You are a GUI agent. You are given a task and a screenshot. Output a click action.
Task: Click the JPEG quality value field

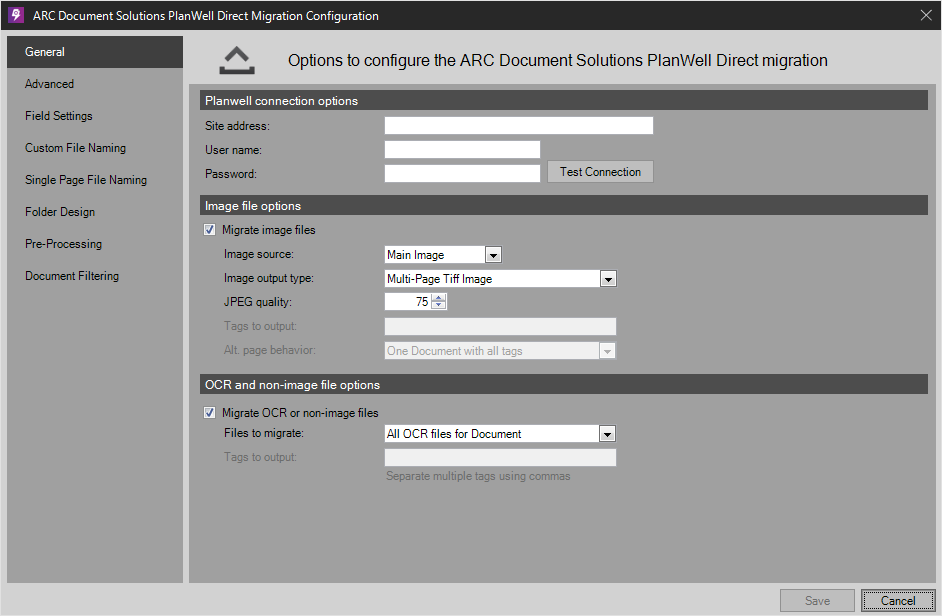point(409,302)
